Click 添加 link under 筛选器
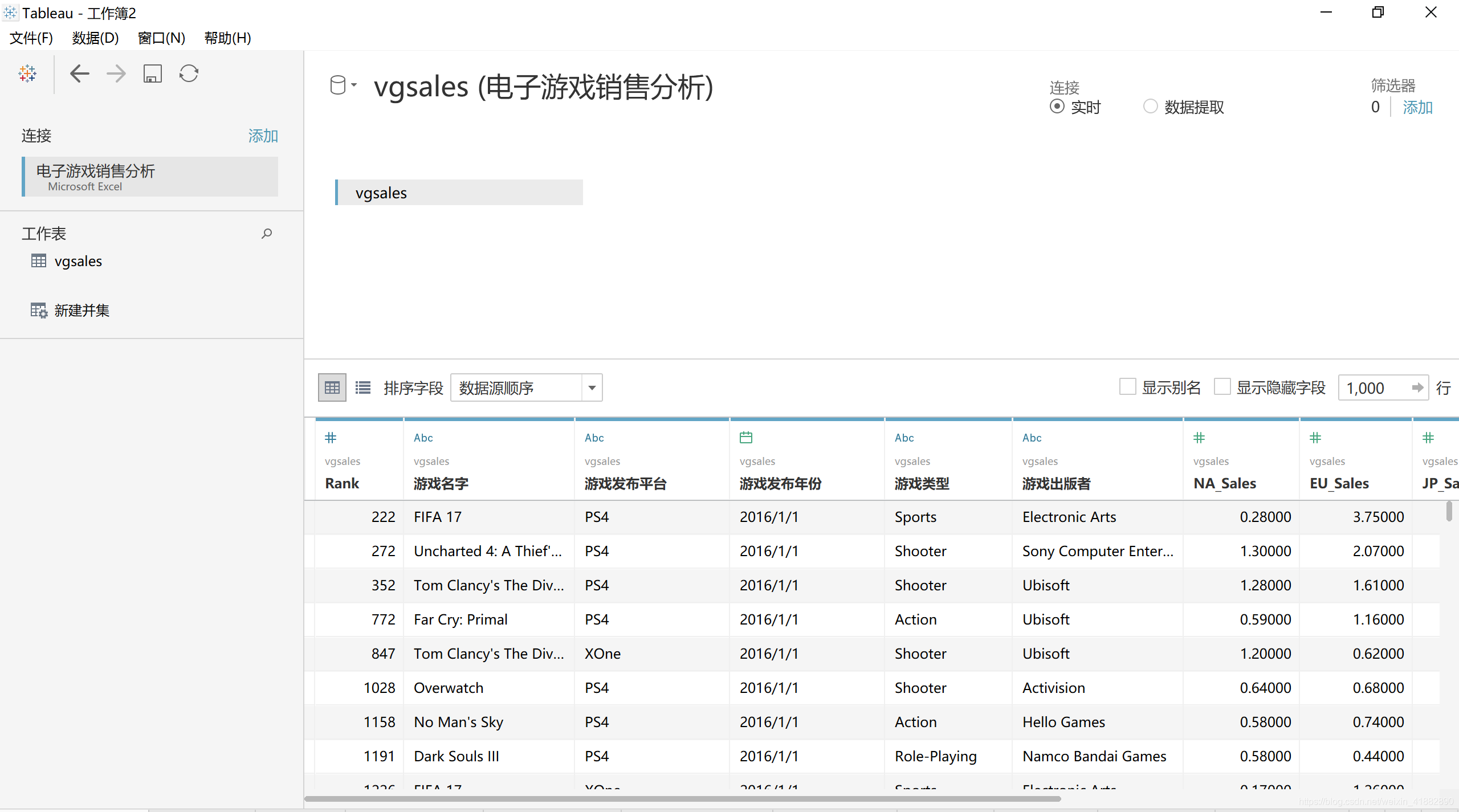Screen dimensions: 1459x812 click(x=1417, y=107)
